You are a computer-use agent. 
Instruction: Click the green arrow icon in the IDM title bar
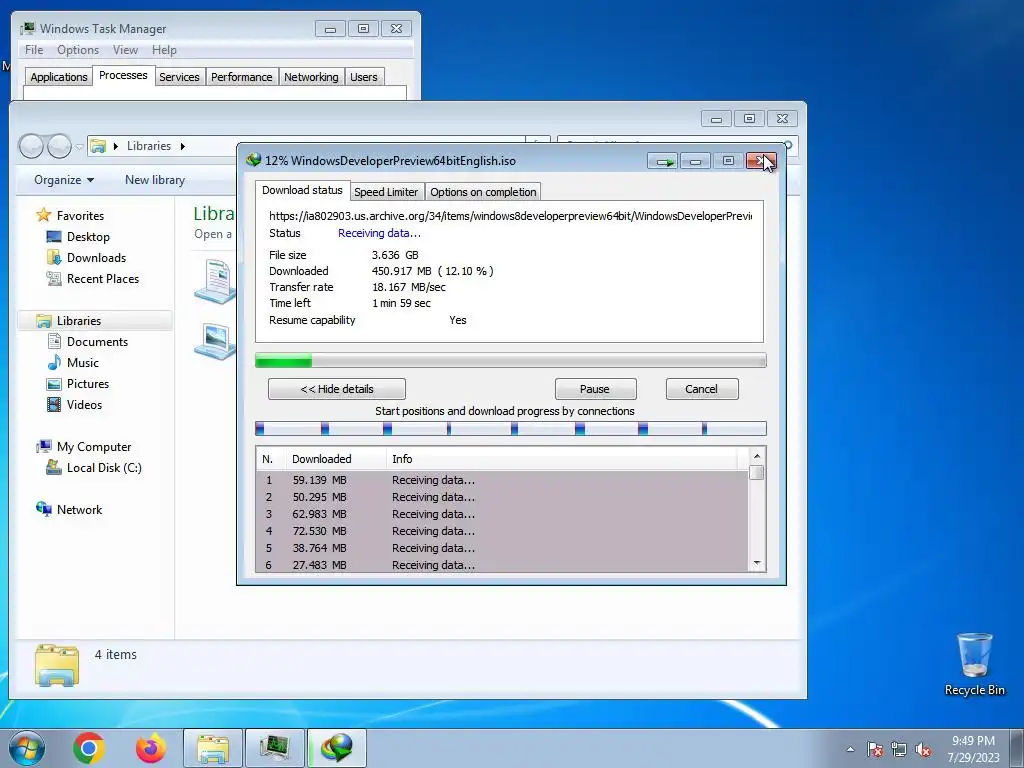coord(663,161)
